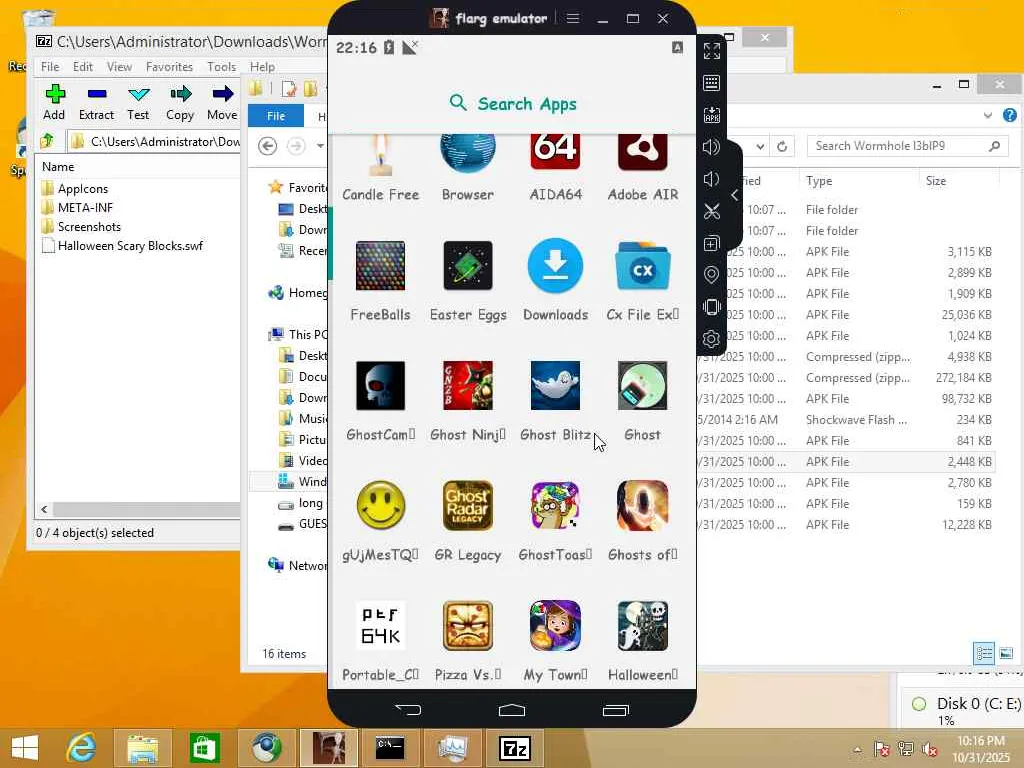The width and height of the screenshot is (1024, 768).
Task: Click the shake device icon in sidebar
Action: tap(712, 307)
